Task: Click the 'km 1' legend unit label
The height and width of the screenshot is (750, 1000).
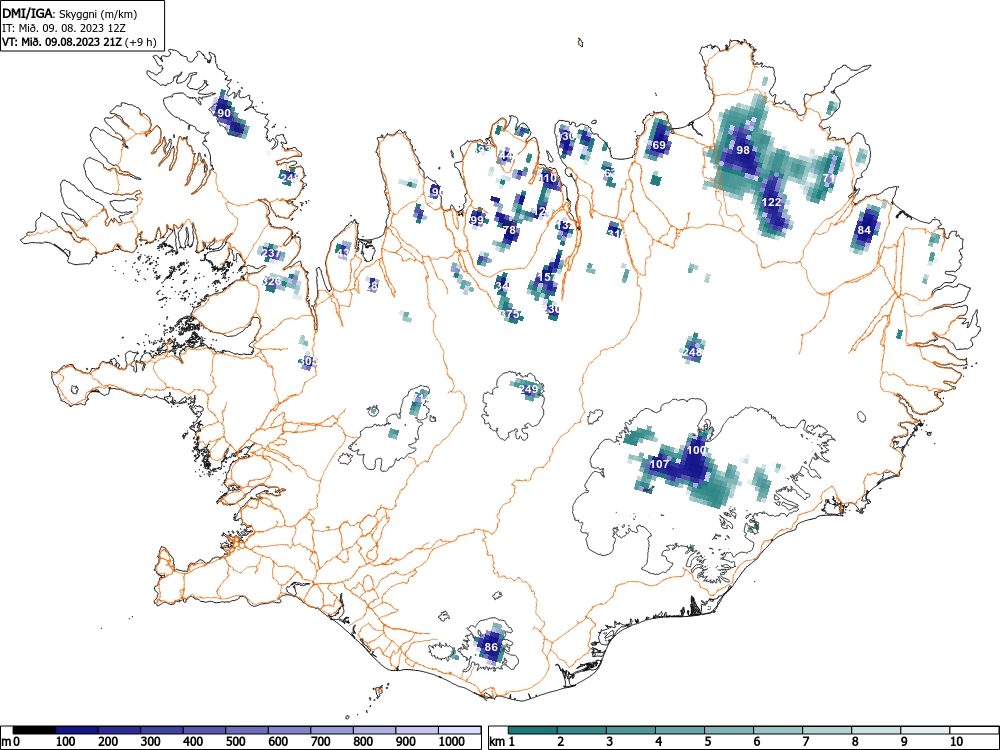Action: [x=503, y=742]
